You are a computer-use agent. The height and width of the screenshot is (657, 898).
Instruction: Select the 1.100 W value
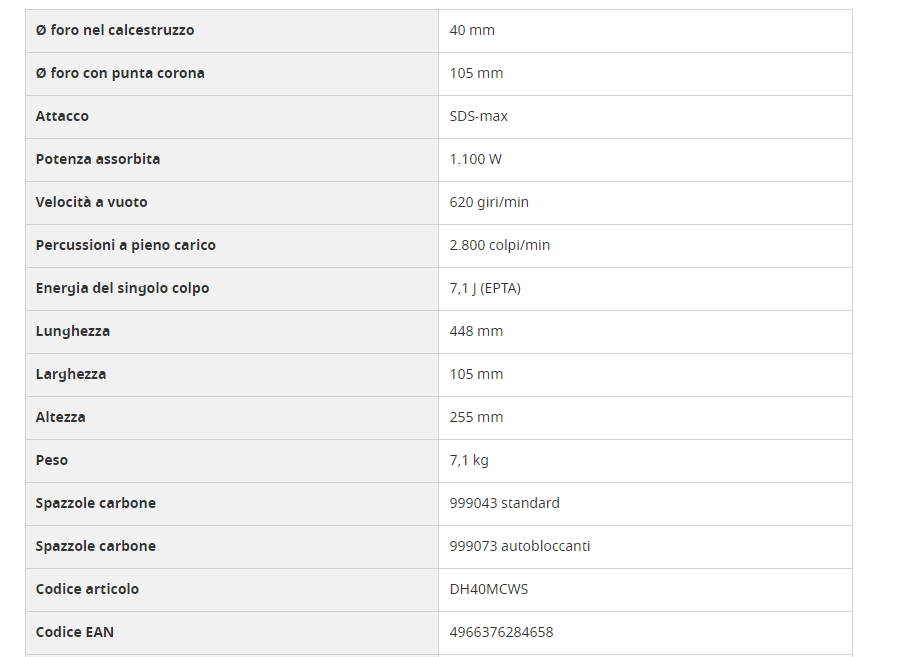[x=476, y=159]
